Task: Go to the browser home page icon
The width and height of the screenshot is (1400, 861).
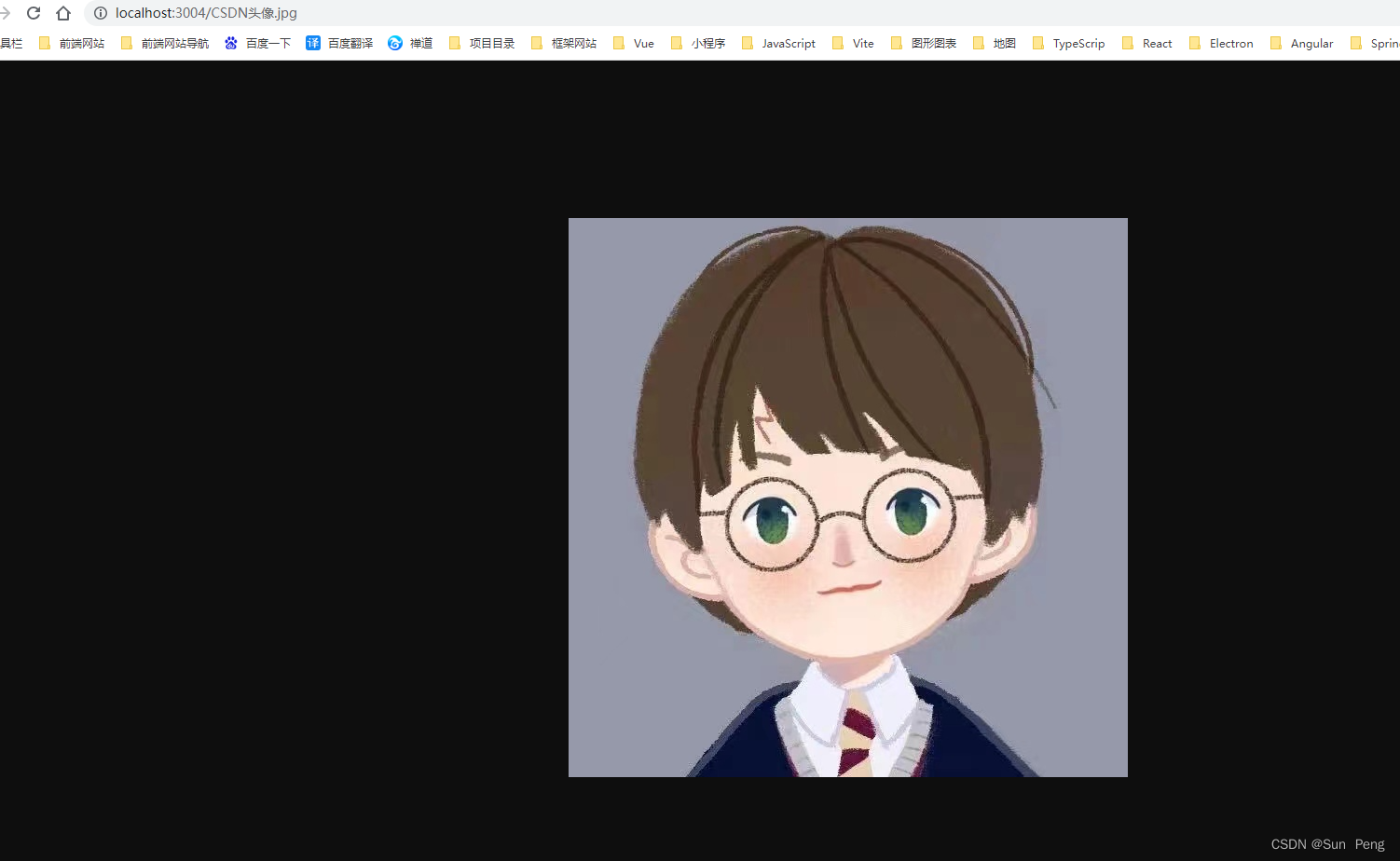Action: [63, 13]
